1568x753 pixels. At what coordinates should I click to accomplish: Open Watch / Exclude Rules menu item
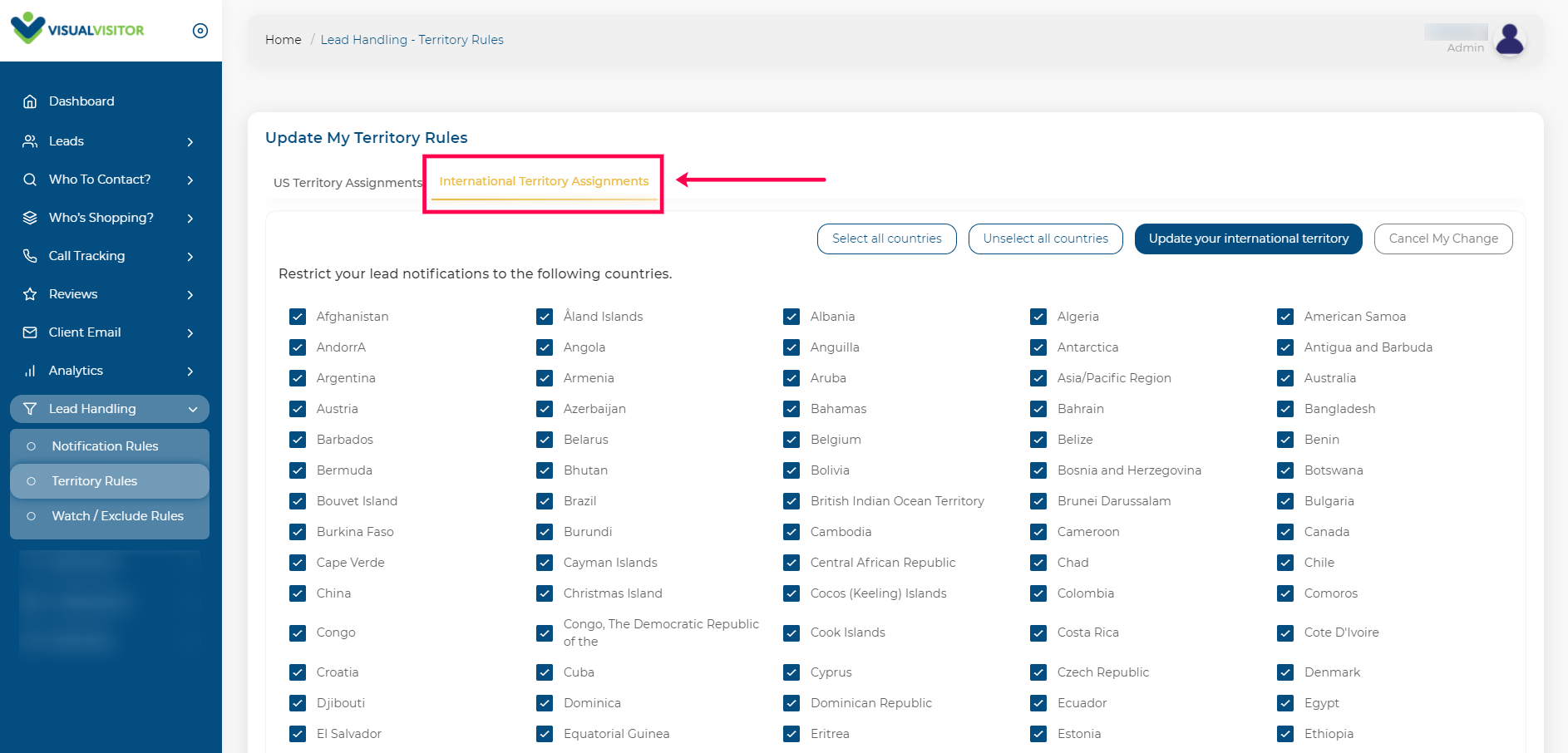point(110,516)
